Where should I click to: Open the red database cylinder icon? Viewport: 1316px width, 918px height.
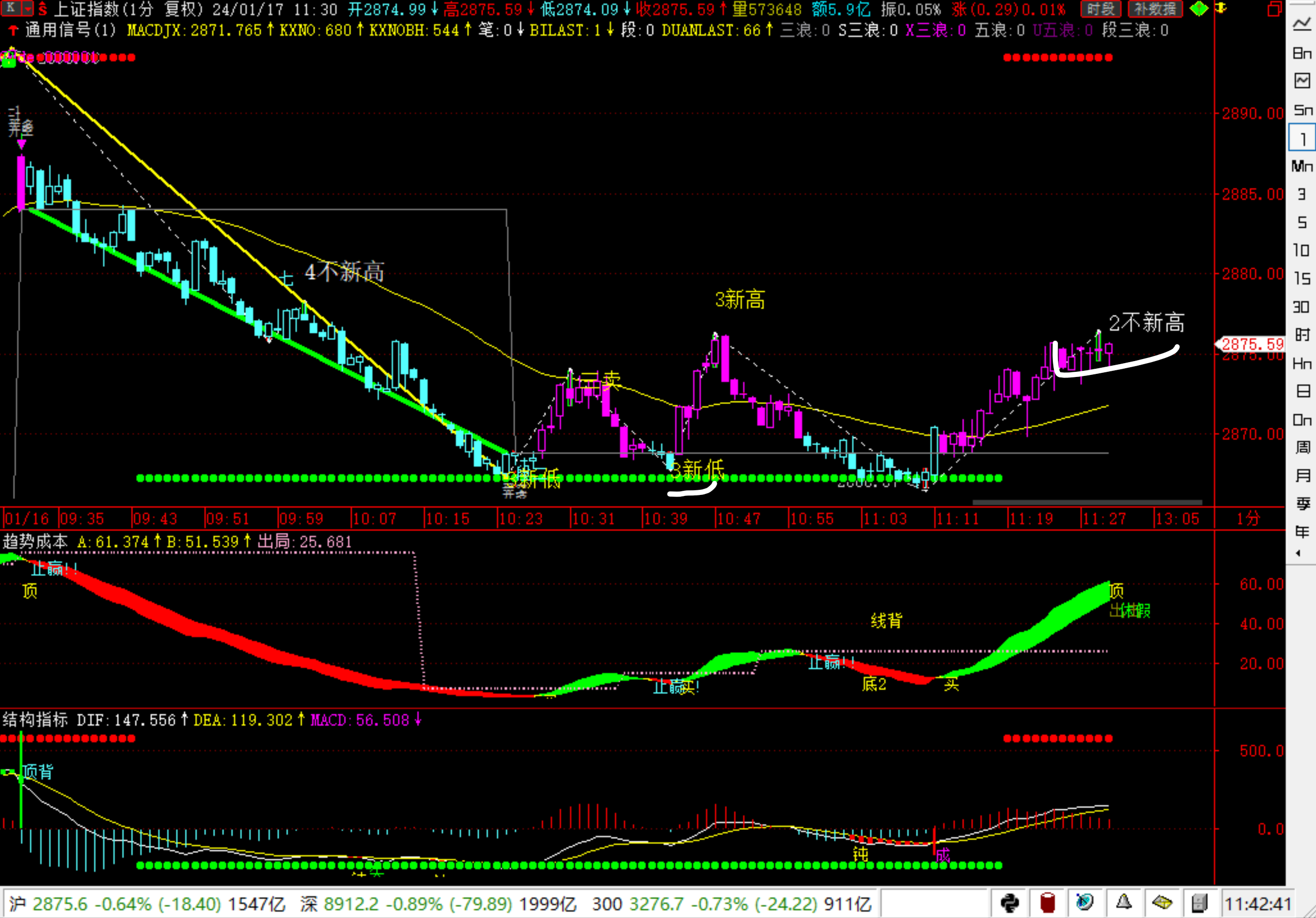click(1048, 904)
